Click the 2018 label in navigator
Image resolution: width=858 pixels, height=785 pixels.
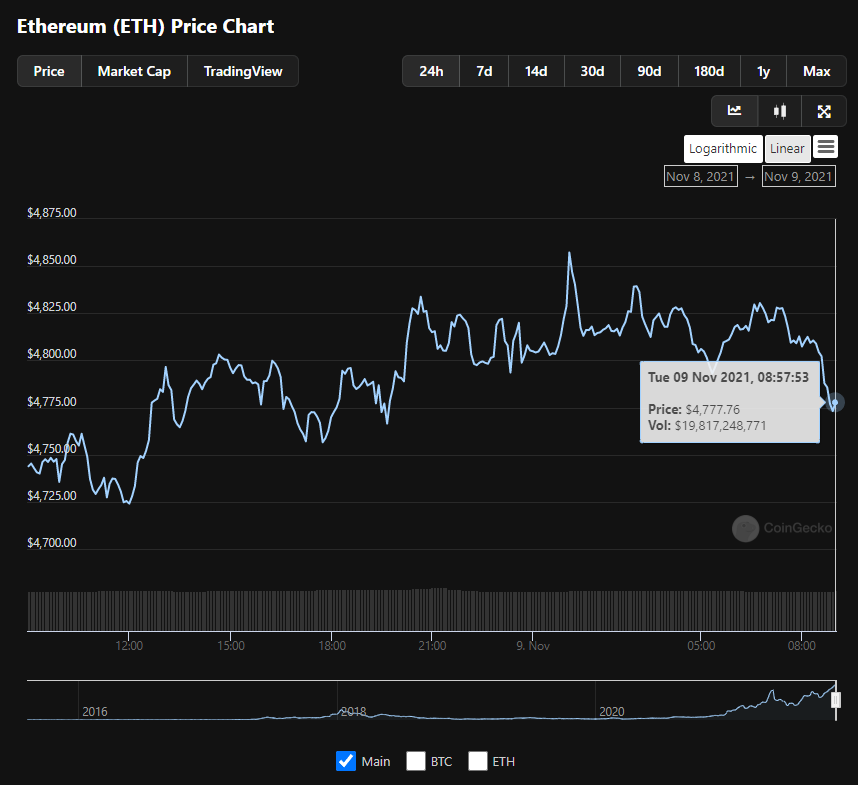tap(353, 712)
